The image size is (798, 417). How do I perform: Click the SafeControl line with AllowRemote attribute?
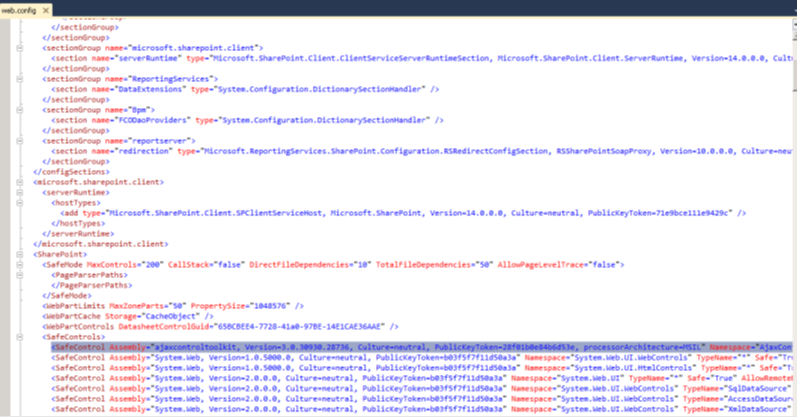click(x=421, y=378)
